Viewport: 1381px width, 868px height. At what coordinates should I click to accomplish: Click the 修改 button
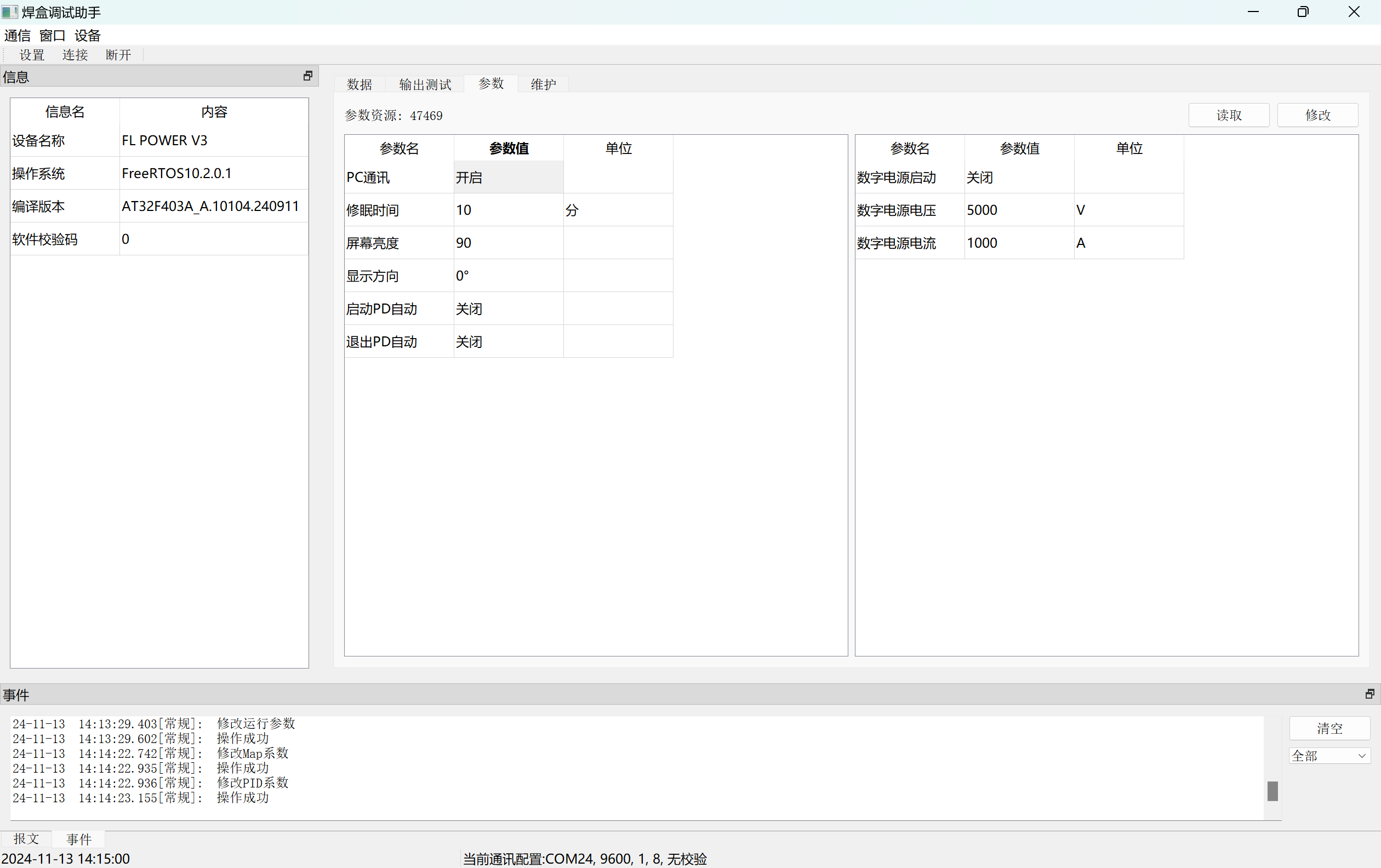[1318, 115]
